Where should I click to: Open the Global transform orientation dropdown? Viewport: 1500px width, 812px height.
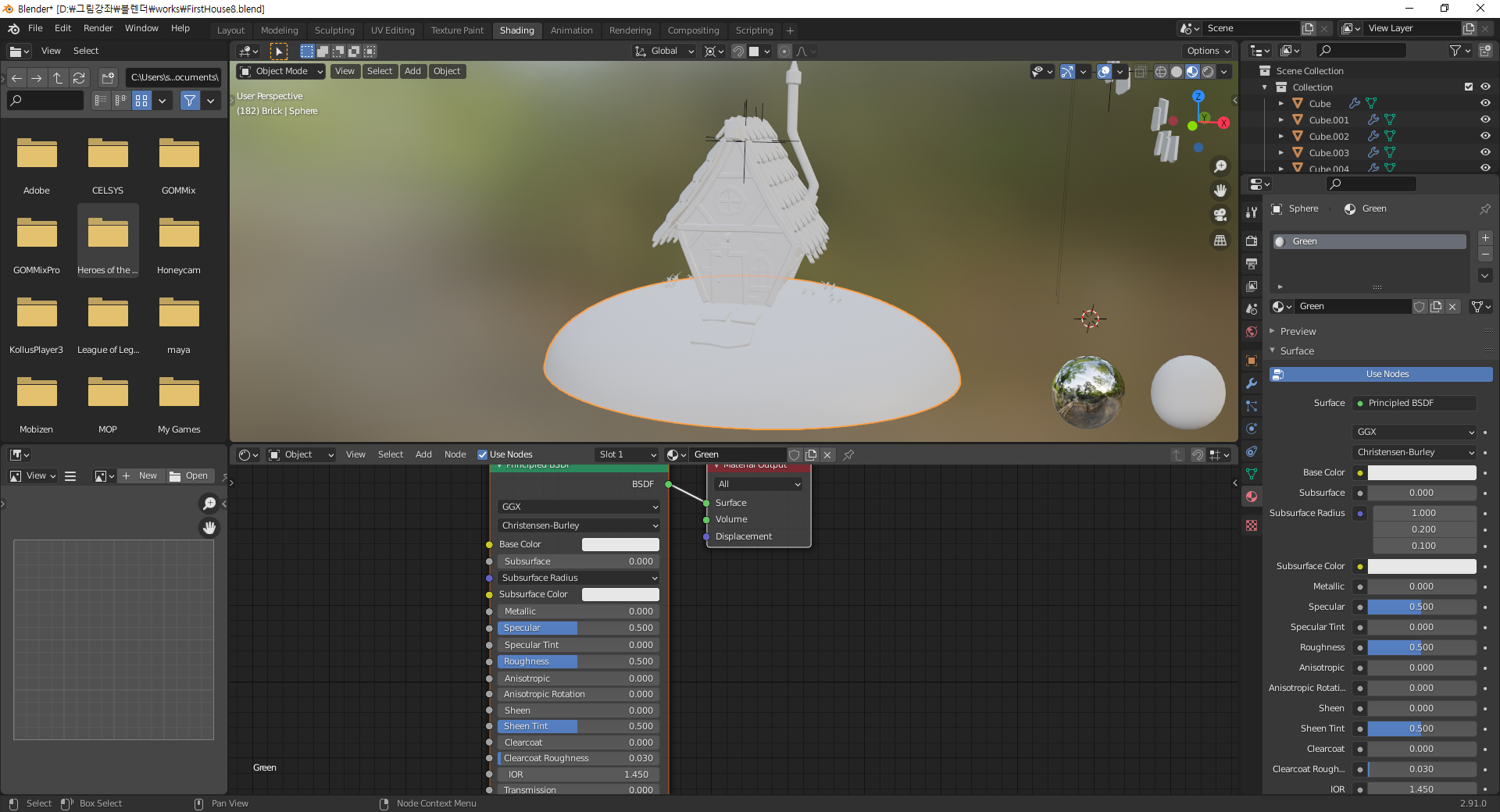(x=664, y=52)
